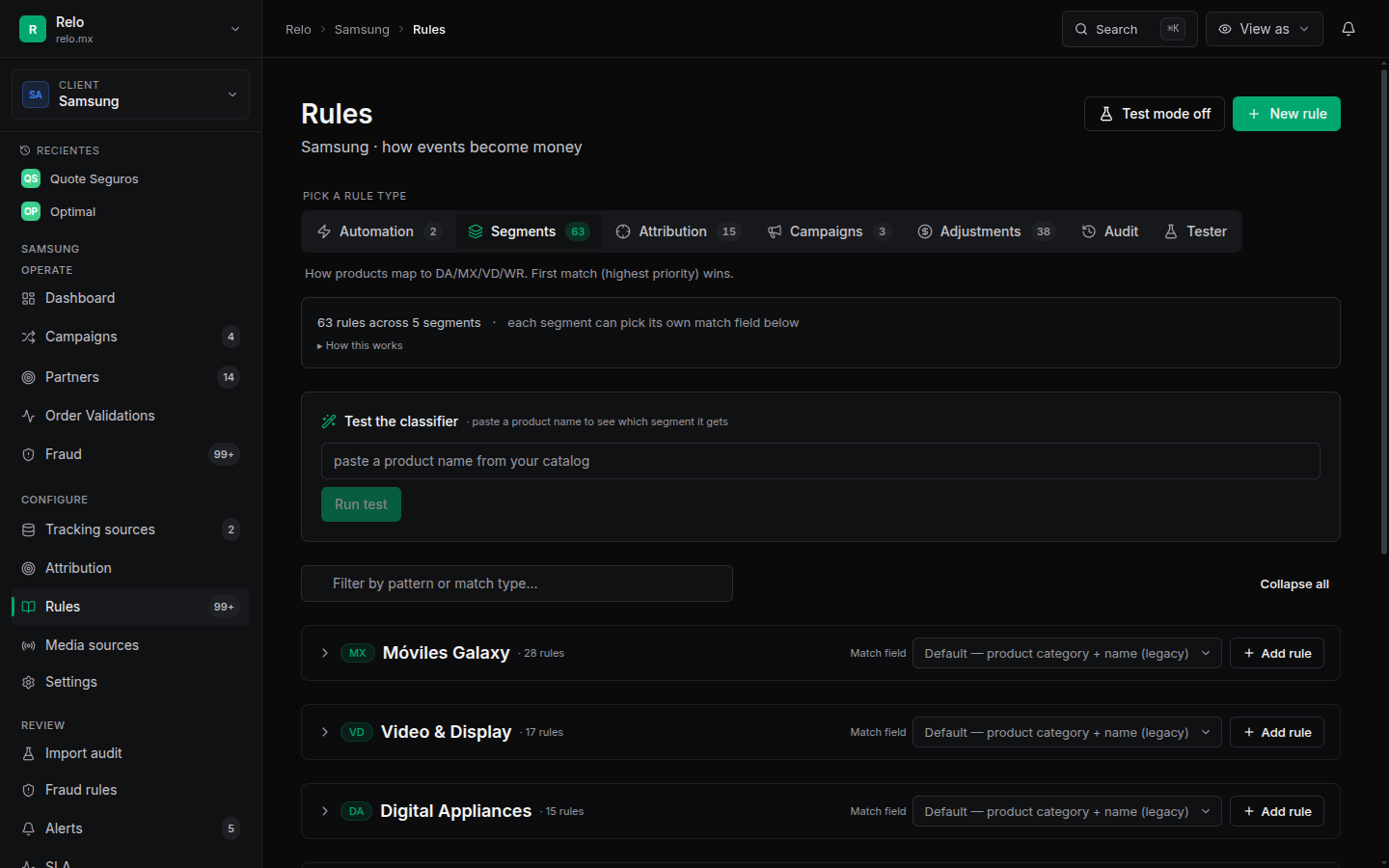1389x868 pixels.
Task: Open Match field dropdown for Digital Appliances
Action: pyautogui.click(x=1067, y=811)
